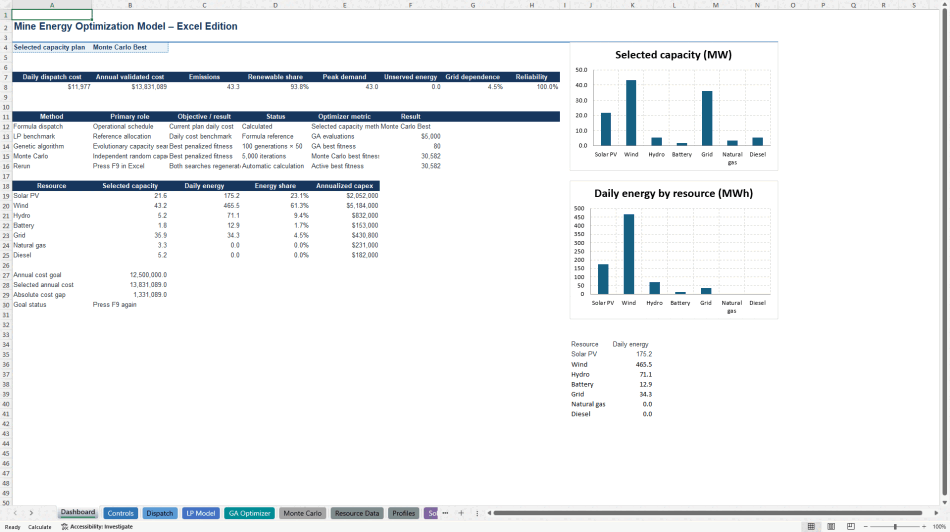Image resolution: width=950 pixels, height=532 pixels.
Task: Open the Controls sheet tab
Action: click(121, 513)
